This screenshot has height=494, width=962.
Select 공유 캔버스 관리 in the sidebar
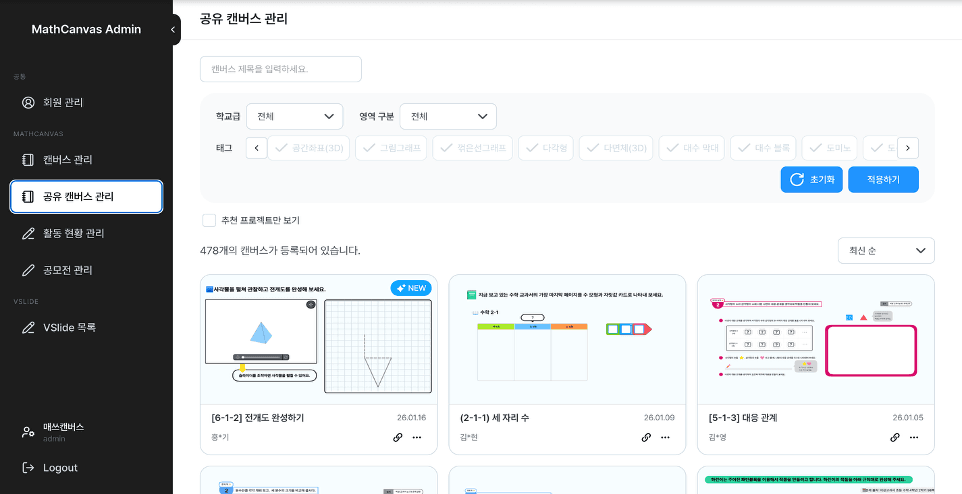[x=86, y=196]
